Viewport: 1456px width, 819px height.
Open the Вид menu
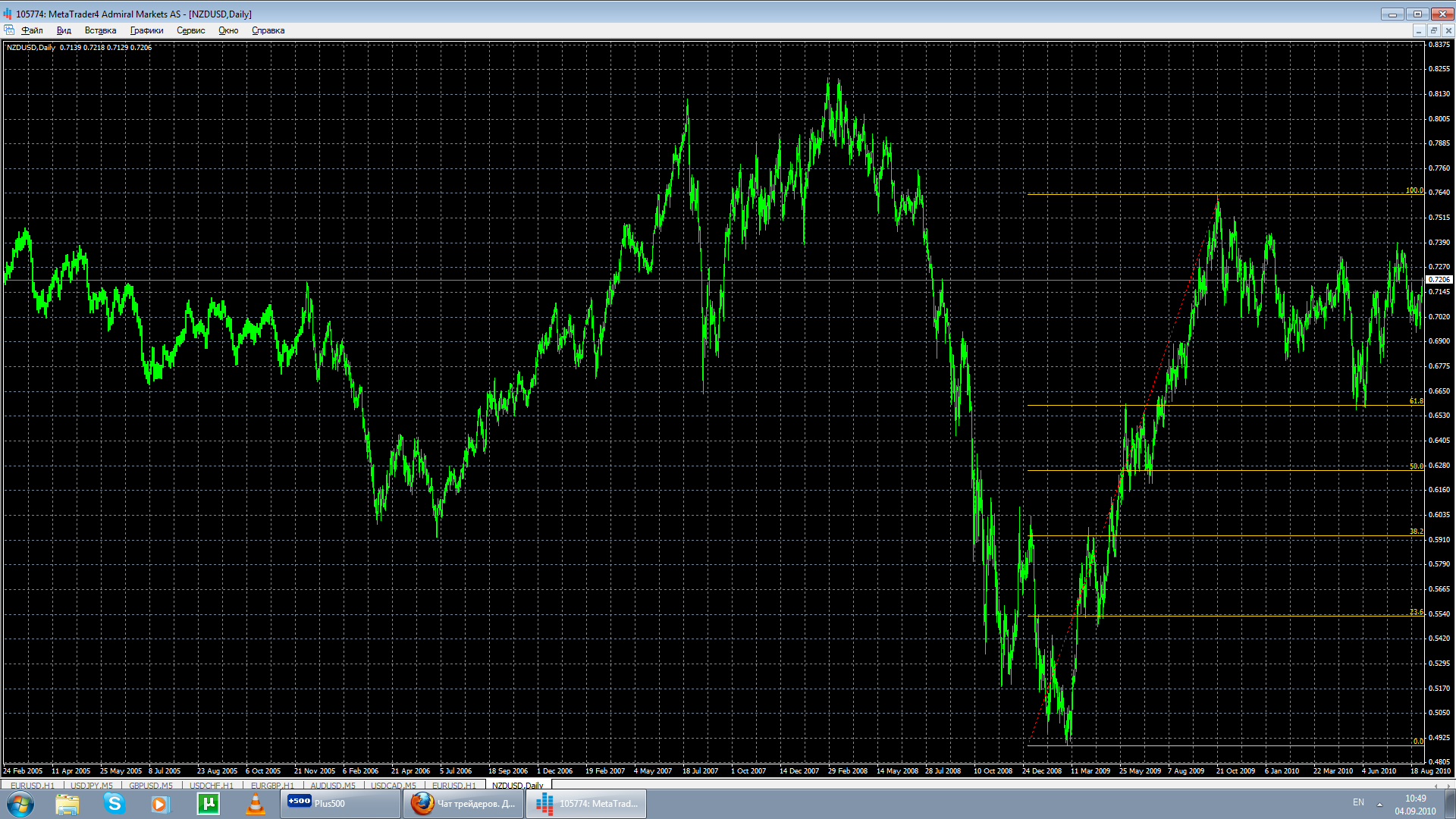pos(64,30)
